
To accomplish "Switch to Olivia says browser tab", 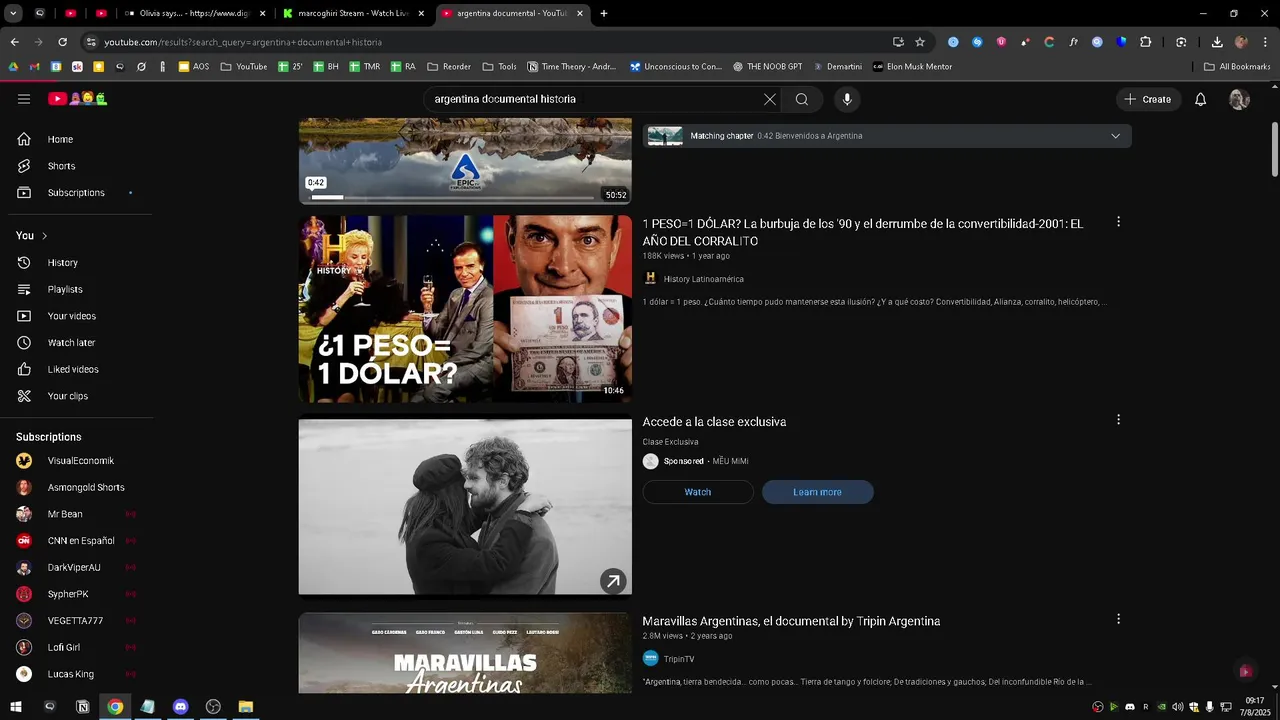I will point(195,13).
